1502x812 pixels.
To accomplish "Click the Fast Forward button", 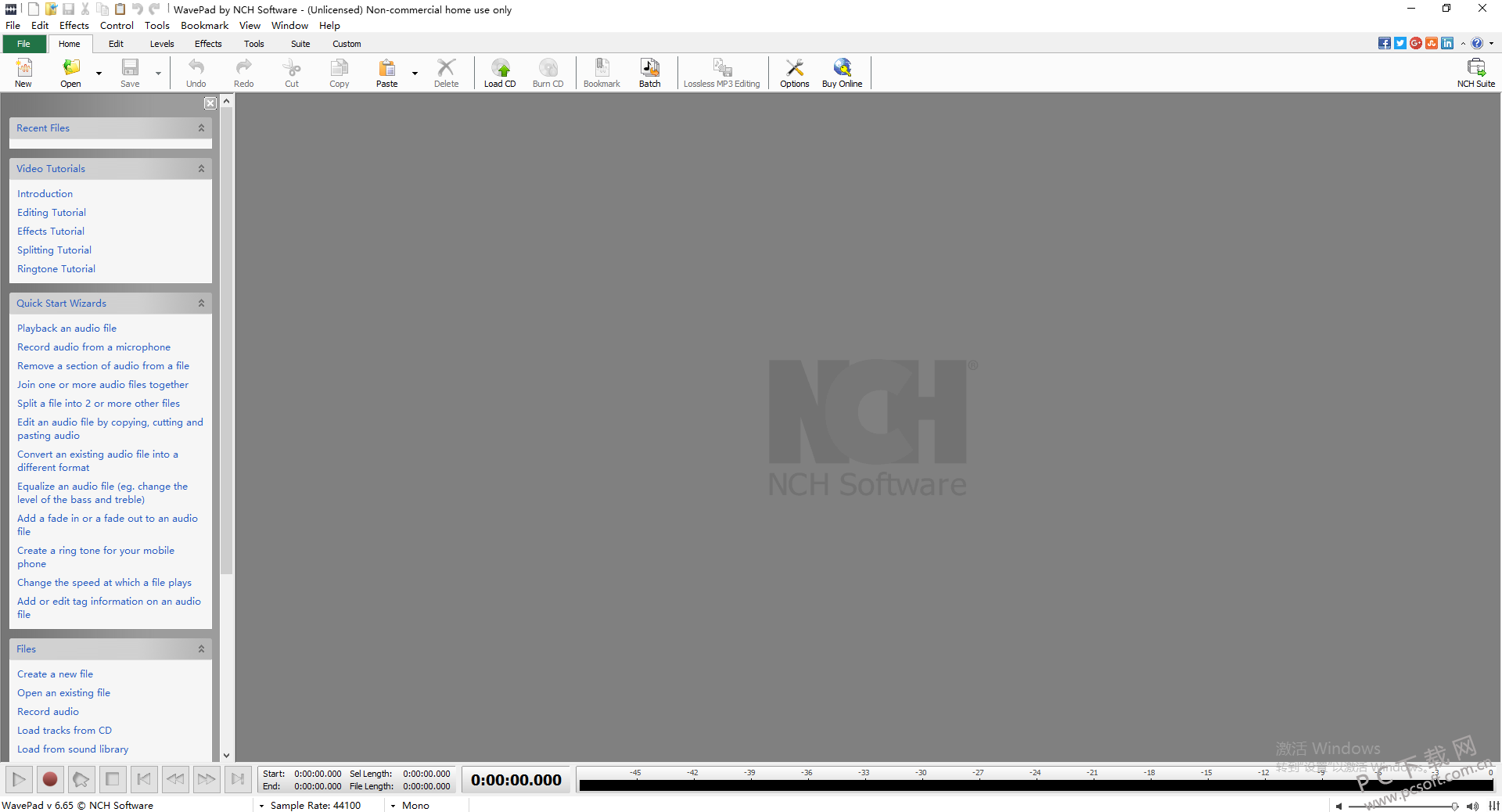I will 207,779.
